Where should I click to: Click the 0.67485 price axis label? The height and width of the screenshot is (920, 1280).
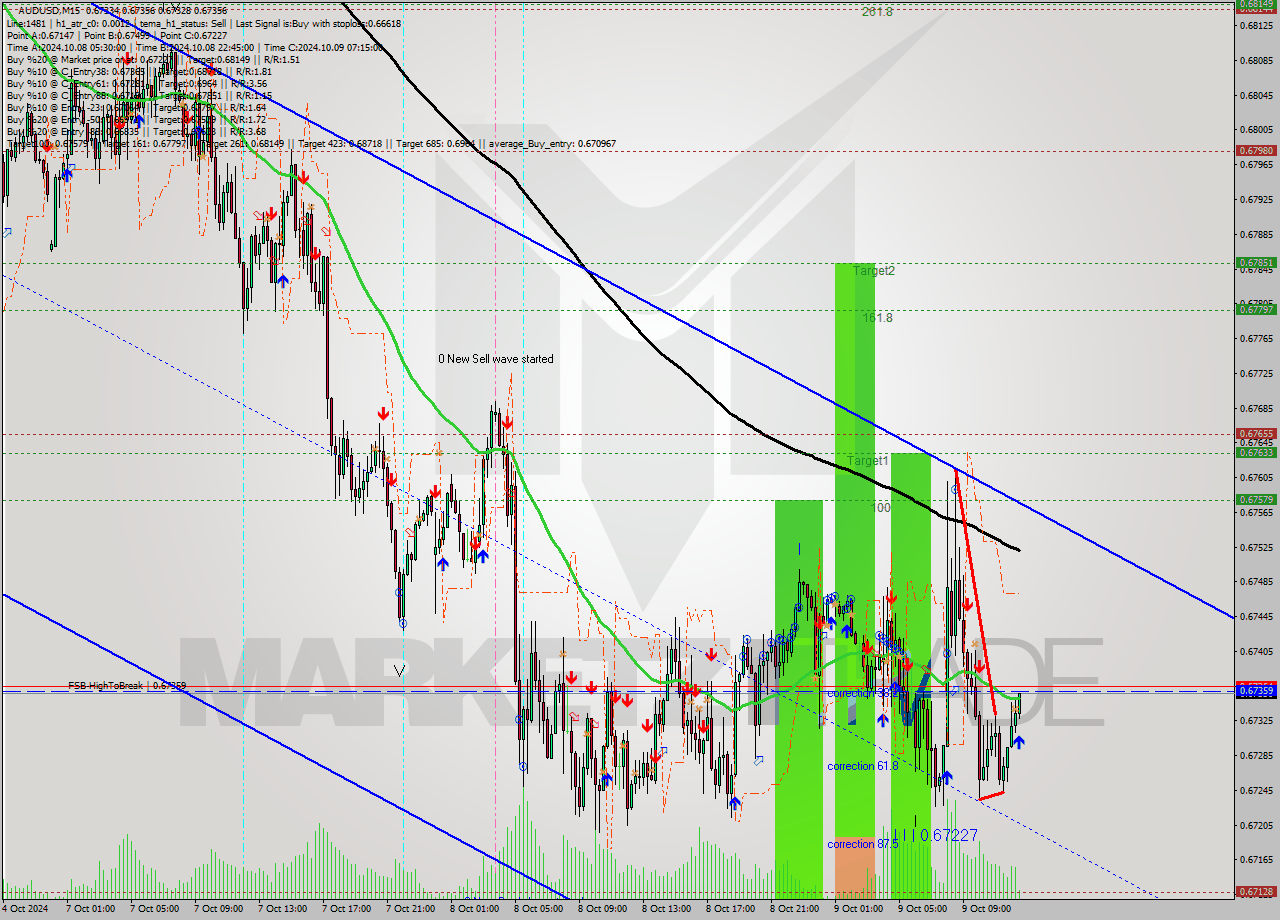[1256, 582]
